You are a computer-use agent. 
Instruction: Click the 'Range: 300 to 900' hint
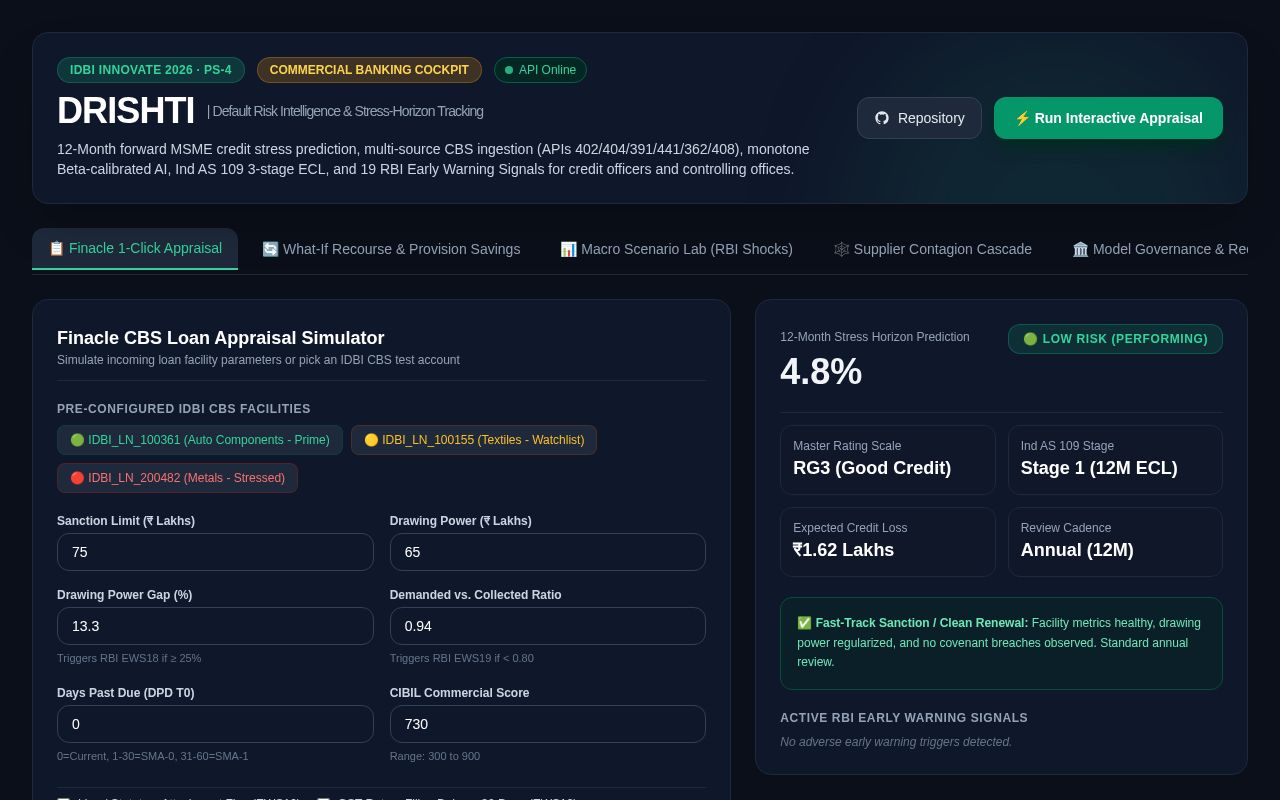pyautogui.click(x=435, y=756)
